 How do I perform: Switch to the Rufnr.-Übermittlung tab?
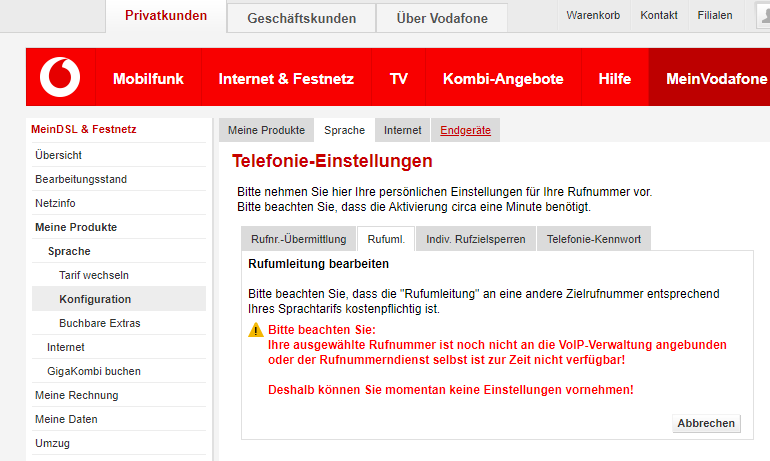click(x=299, y=239)
